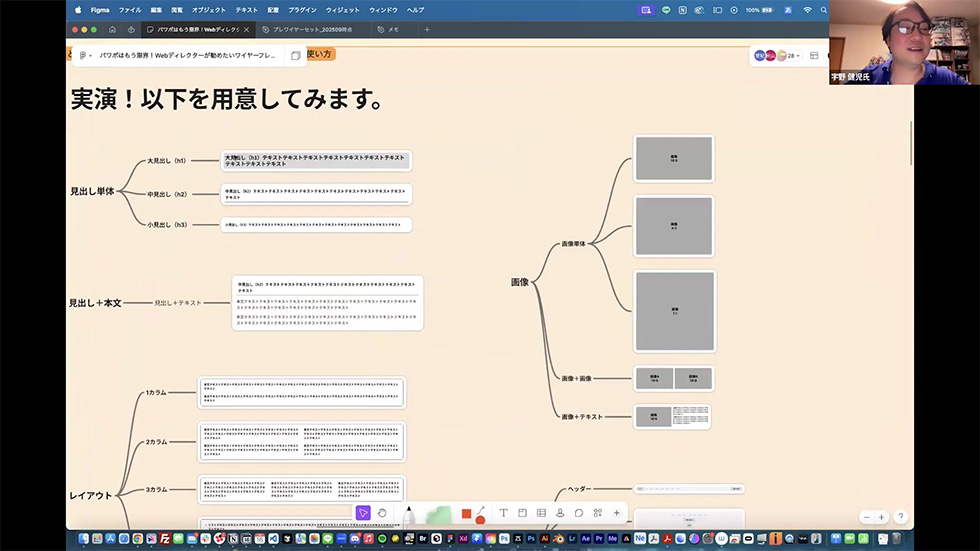Image resolution: width=980 pixels, height=551 pixels.
Task: Click the 3カラム layout label
Action: point(156,490)
